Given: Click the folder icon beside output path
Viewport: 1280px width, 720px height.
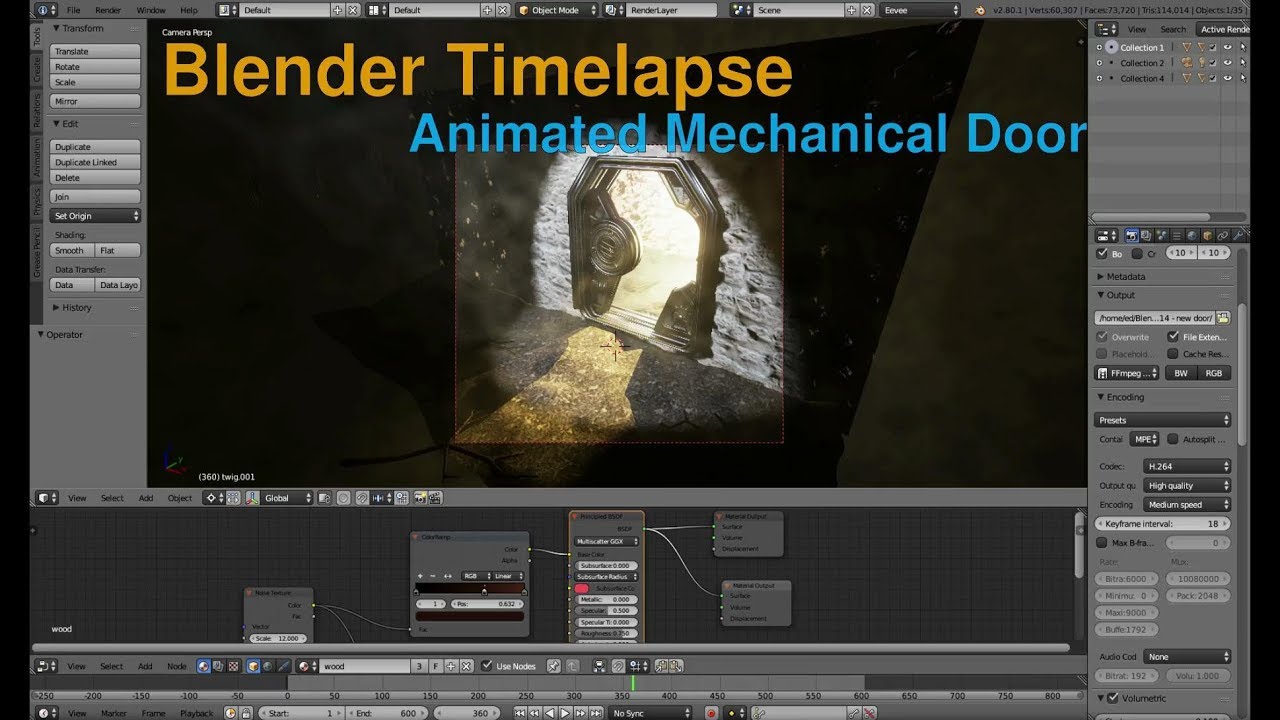Looking at the screenshot, I should click(x=1224, y=318).
